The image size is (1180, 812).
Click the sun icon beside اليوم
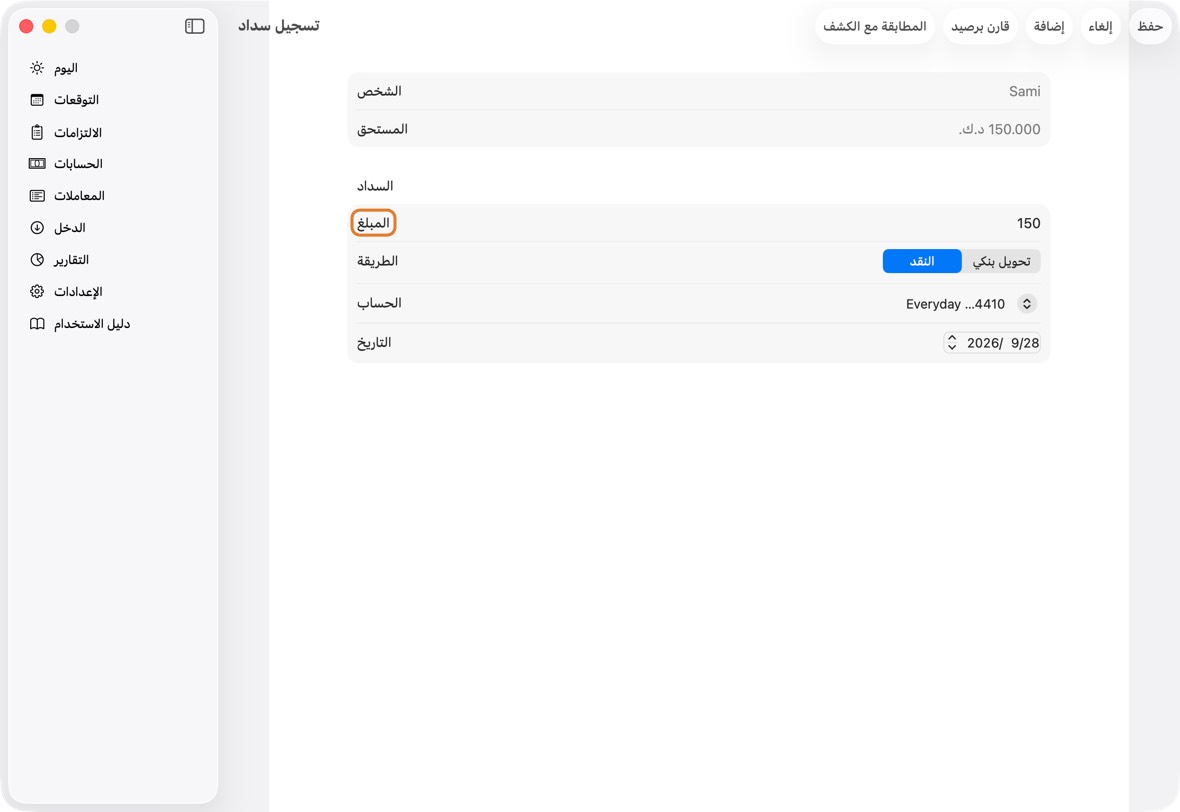37,68
